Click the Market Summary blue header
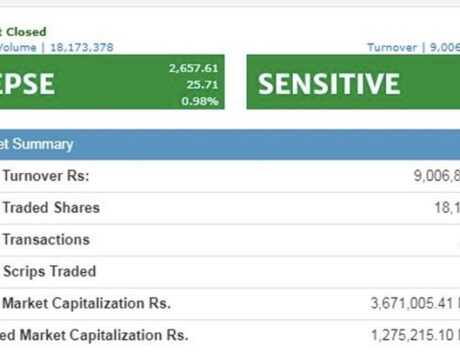460x360 pixels. tap(230, 144)
